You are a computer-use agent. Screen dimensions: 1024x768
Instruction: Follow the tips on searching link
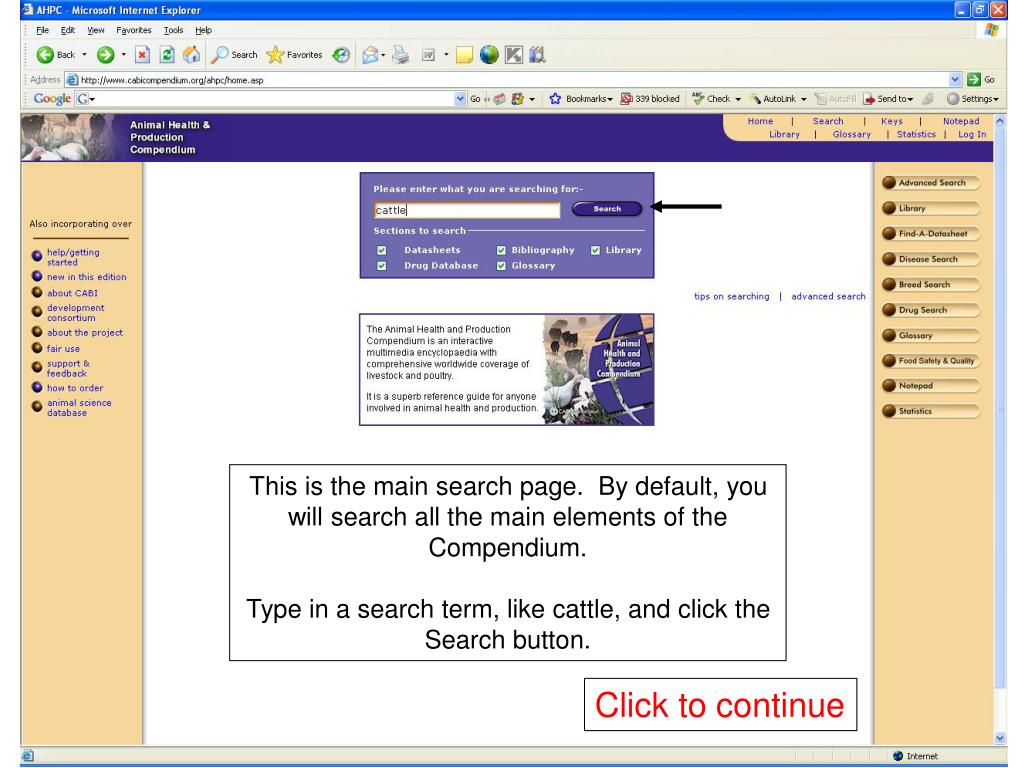click(x=731, y=296)
